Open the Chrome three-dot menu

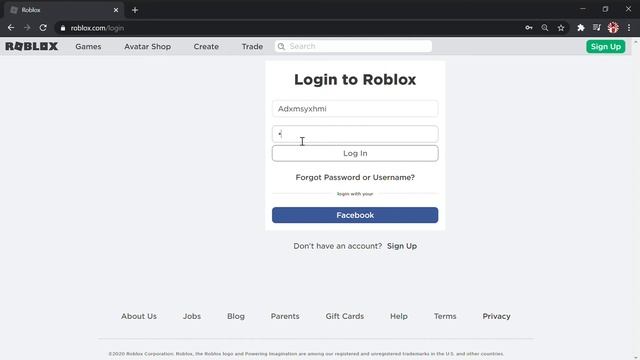coord(629,28)
